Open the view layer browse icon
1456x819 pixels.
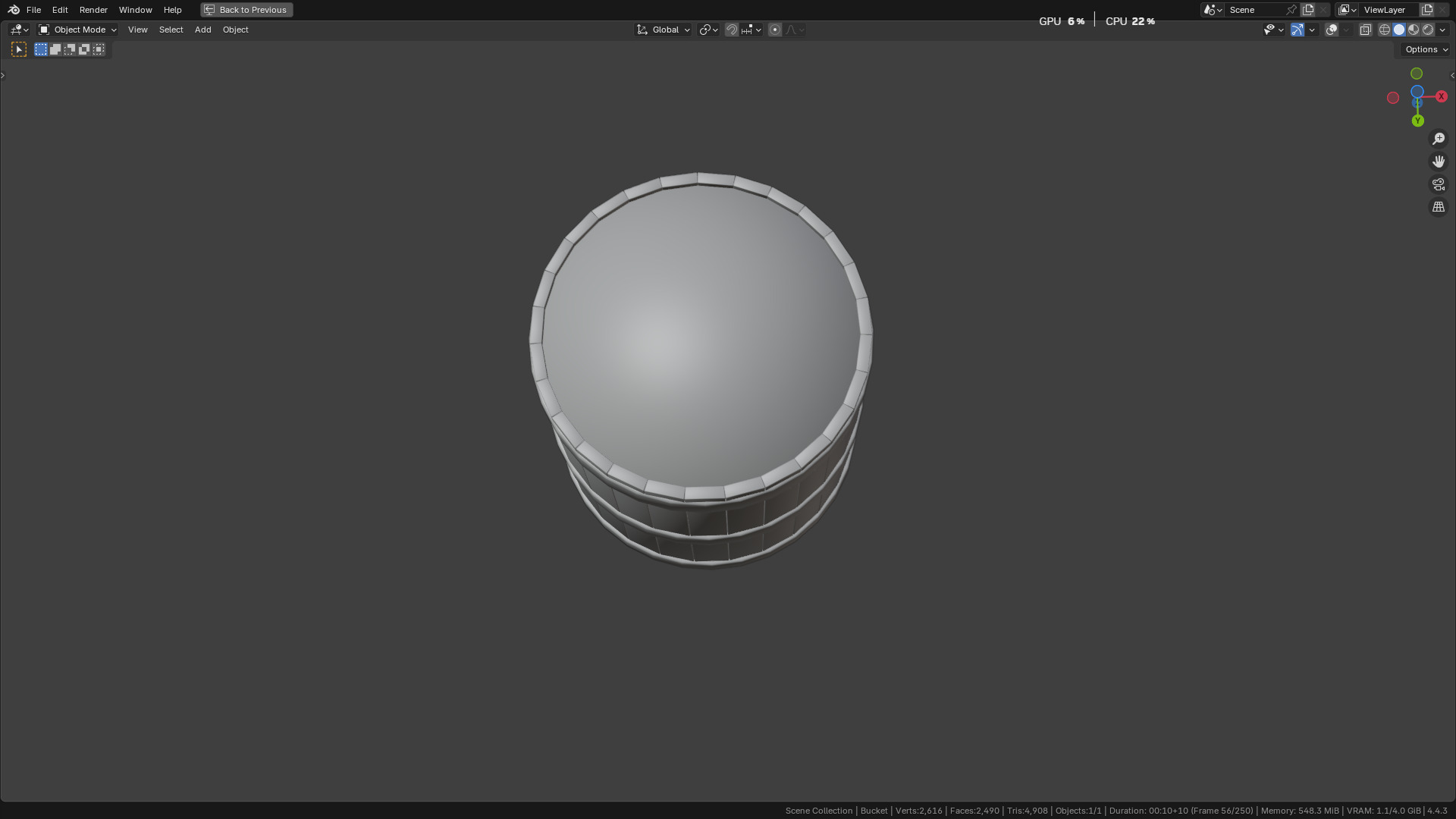coord(1348,10)
